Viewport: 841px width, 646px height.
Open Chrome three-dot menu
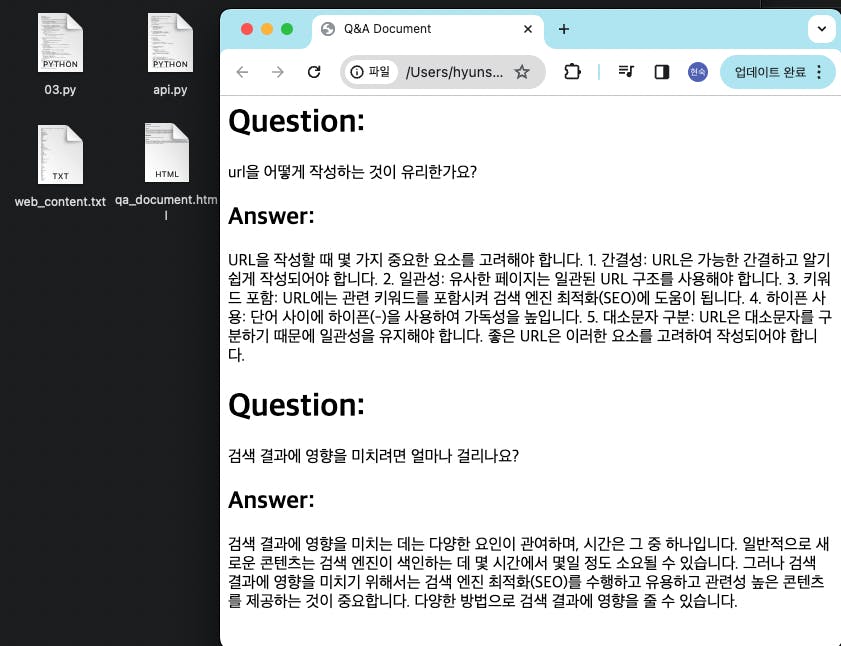coord(819,72)
